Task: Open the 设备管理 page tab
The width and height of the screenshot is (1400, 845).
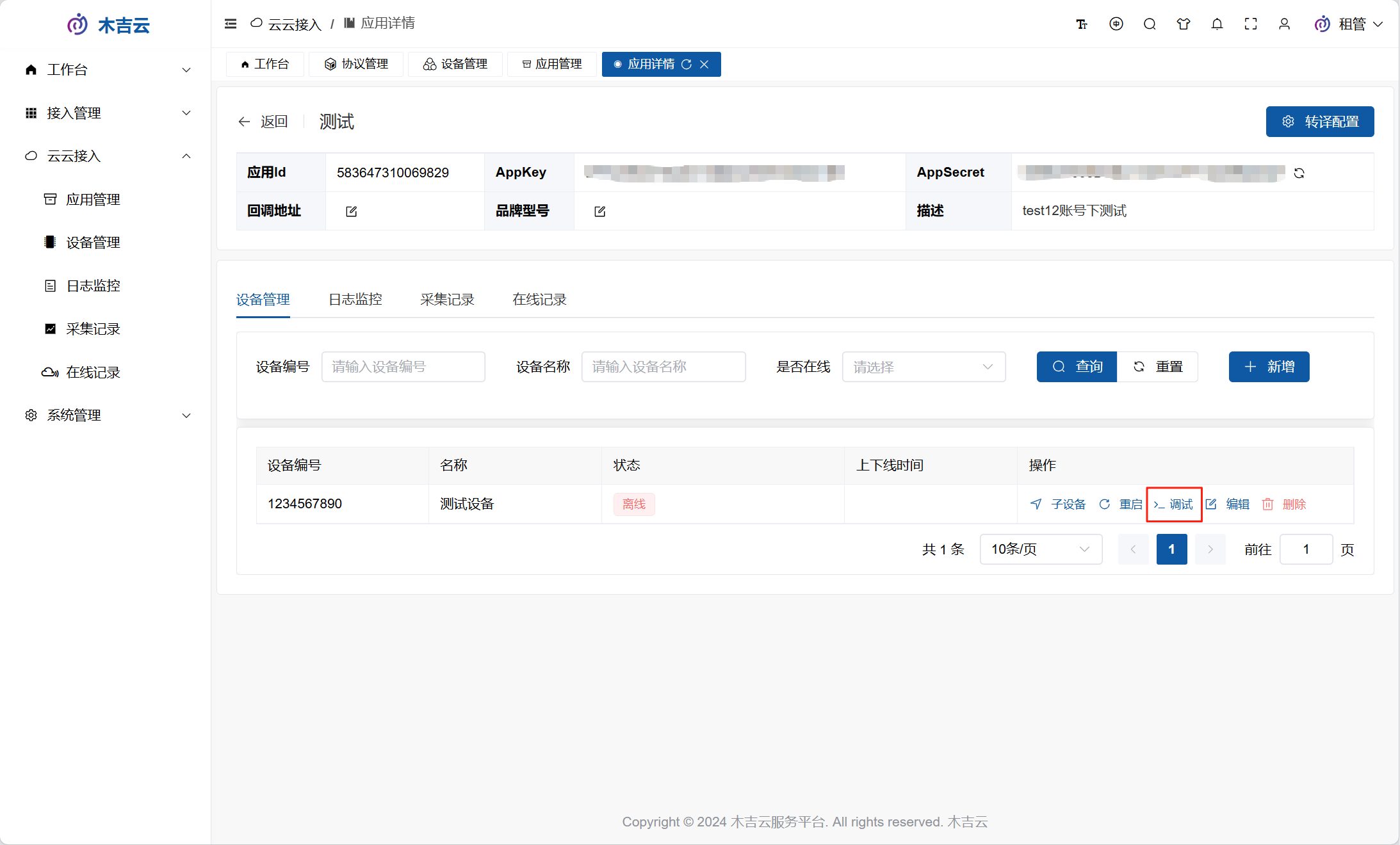Action: tap(455, 64)
